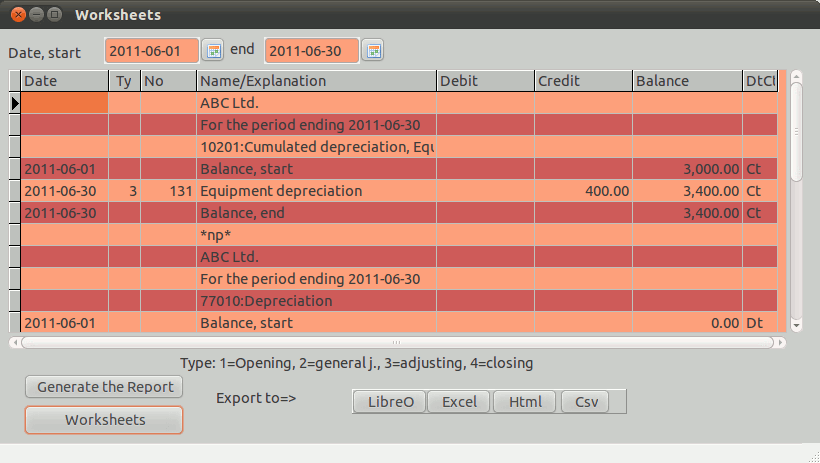Export the report to Html
820x463 pixels.
coord(525,402)
